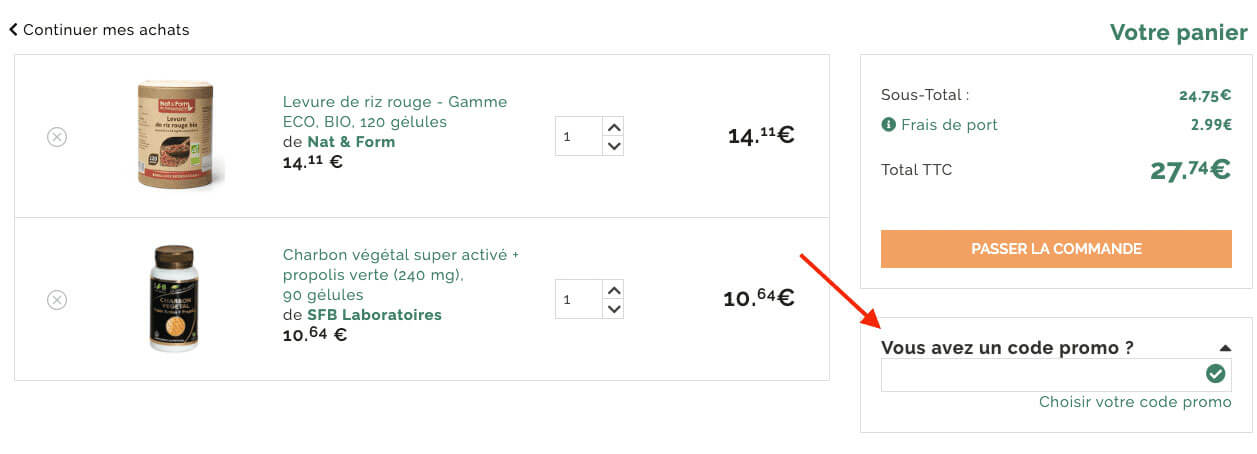Decrease quantity of Levure de riz rouge

coord(614,146)
